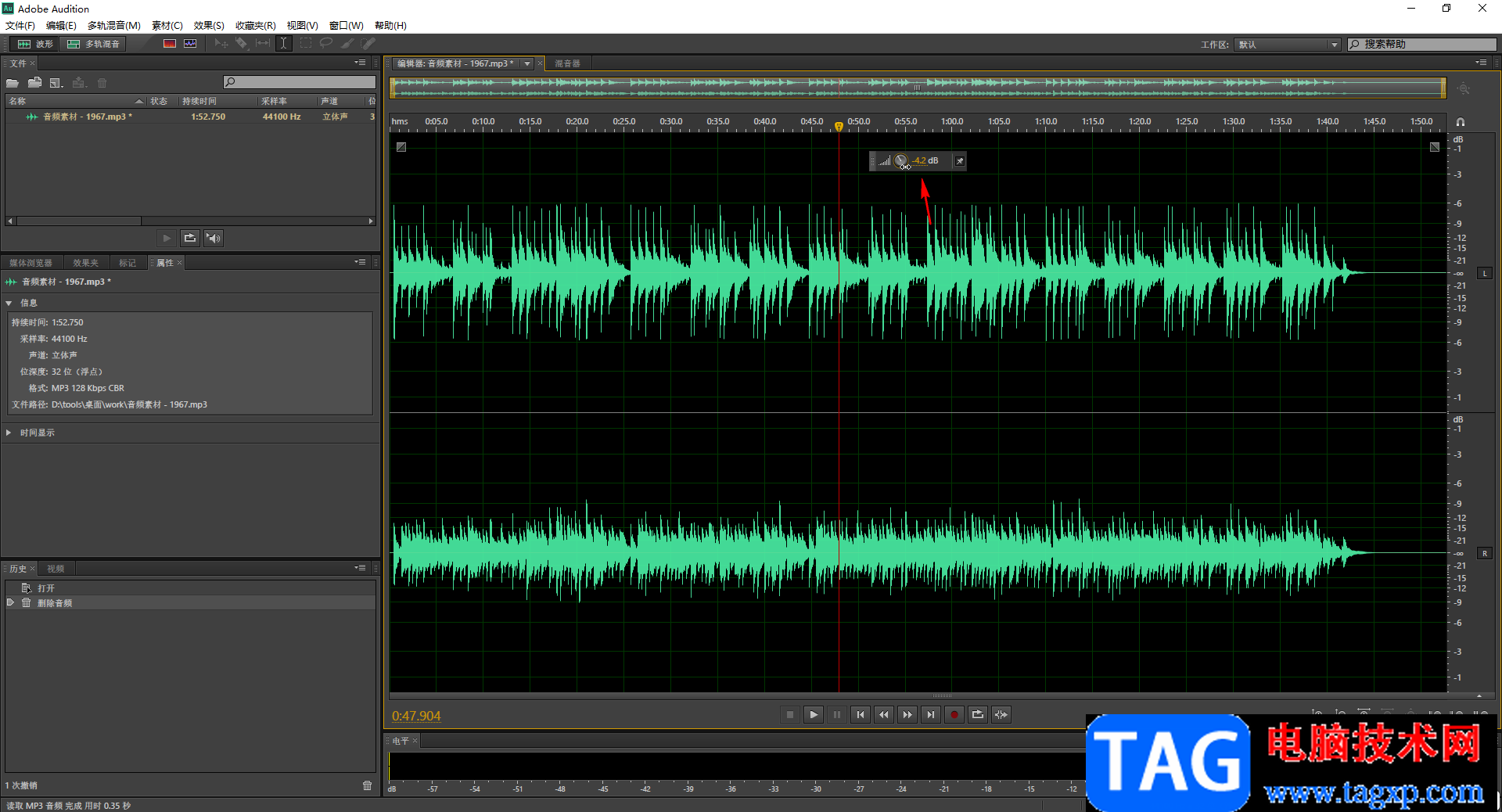Click the zoom magnifier beside overview
Screen dimensions: 1502x812
pos(1463,89)
